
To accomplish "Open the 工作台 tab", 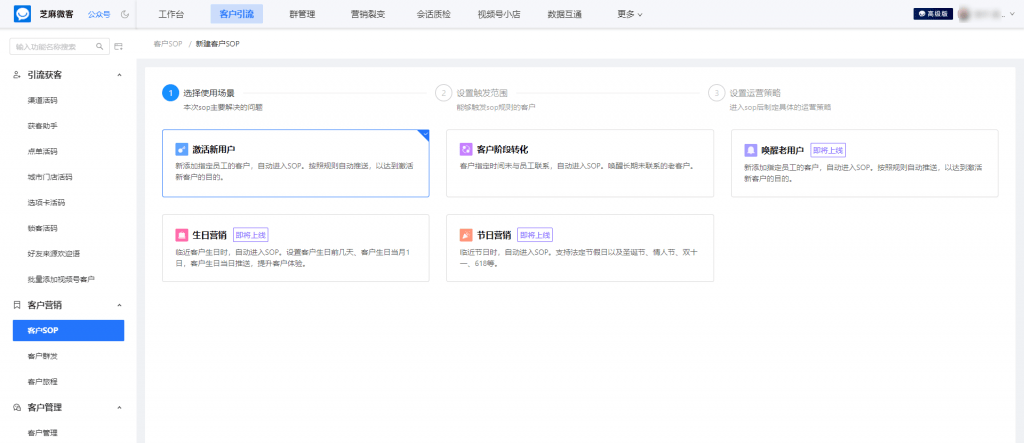I will (x=172, y=14).
